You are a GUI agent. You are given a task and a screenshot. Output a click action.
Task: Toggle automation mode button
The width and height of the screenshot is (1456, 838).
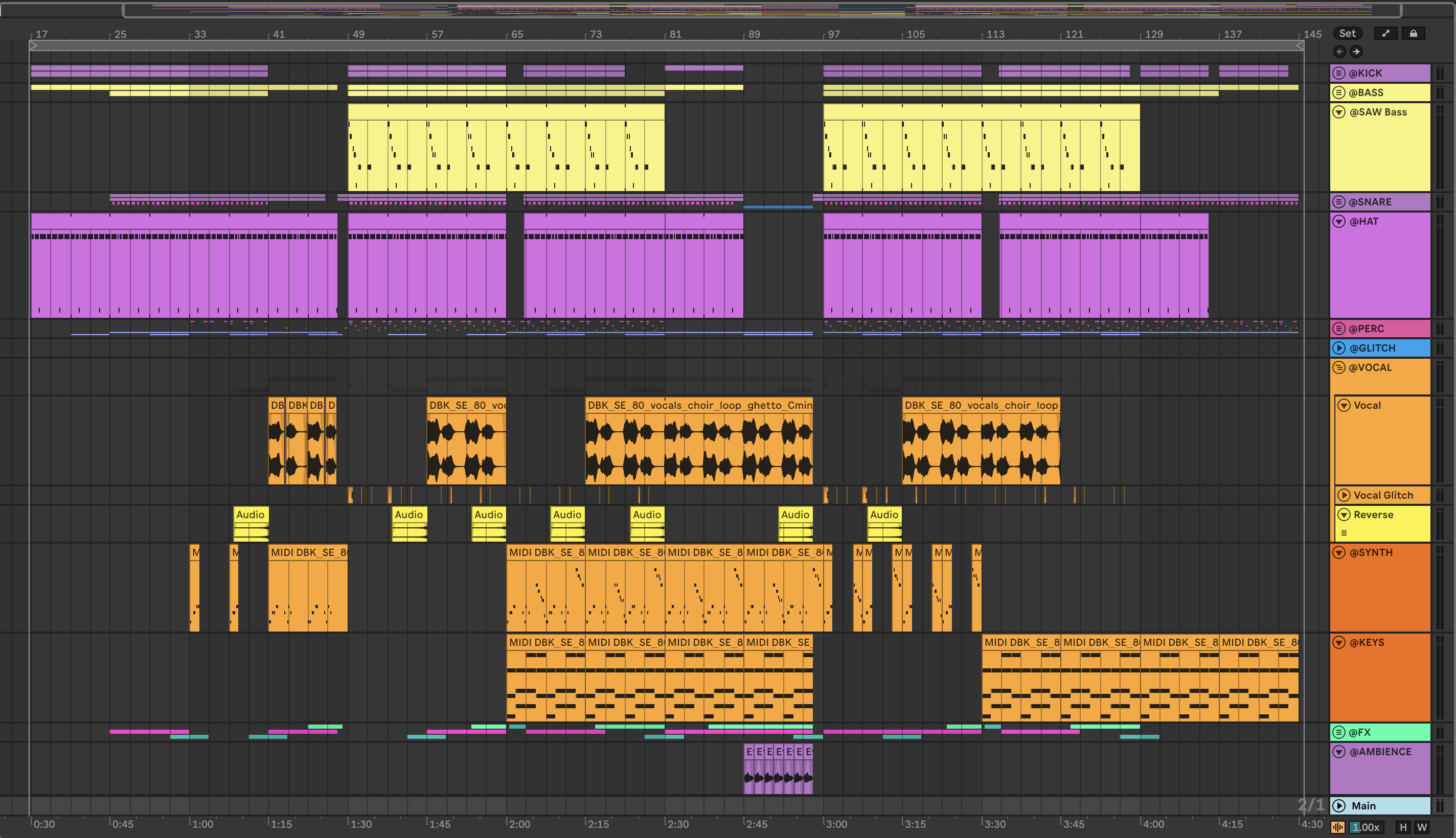click(x=1386, y=33)
